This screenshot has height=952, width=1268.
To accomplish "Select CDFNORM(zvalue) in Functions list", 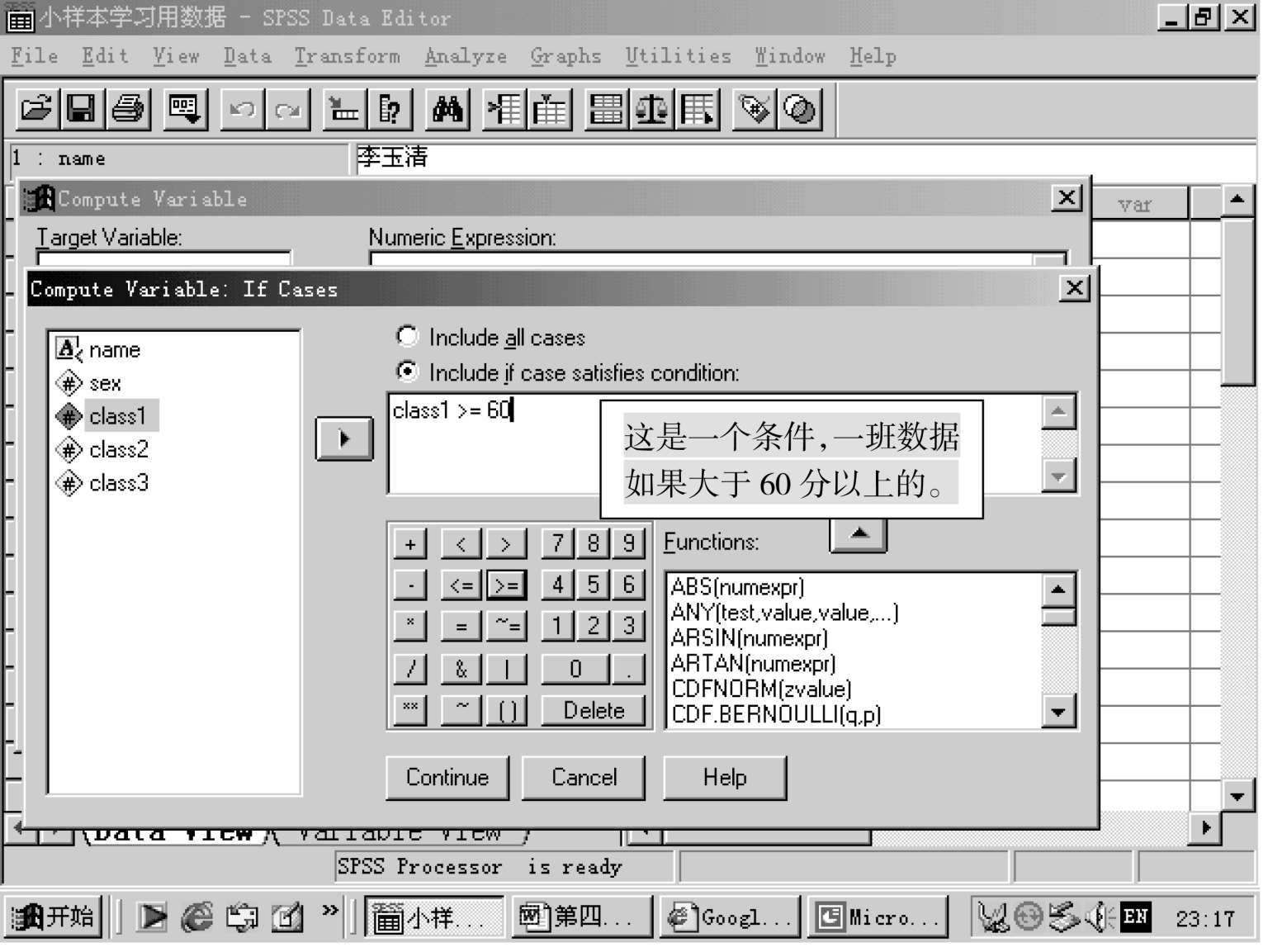I will pyautogui.click(x=762, y=689).
